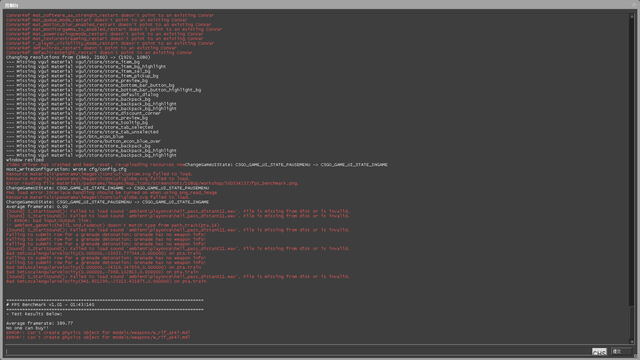Image resolution: width=640 pixels, height=360 pixels.
Task: Click the 'Average framerate: 0.00' line
Action: click(37, 207)
